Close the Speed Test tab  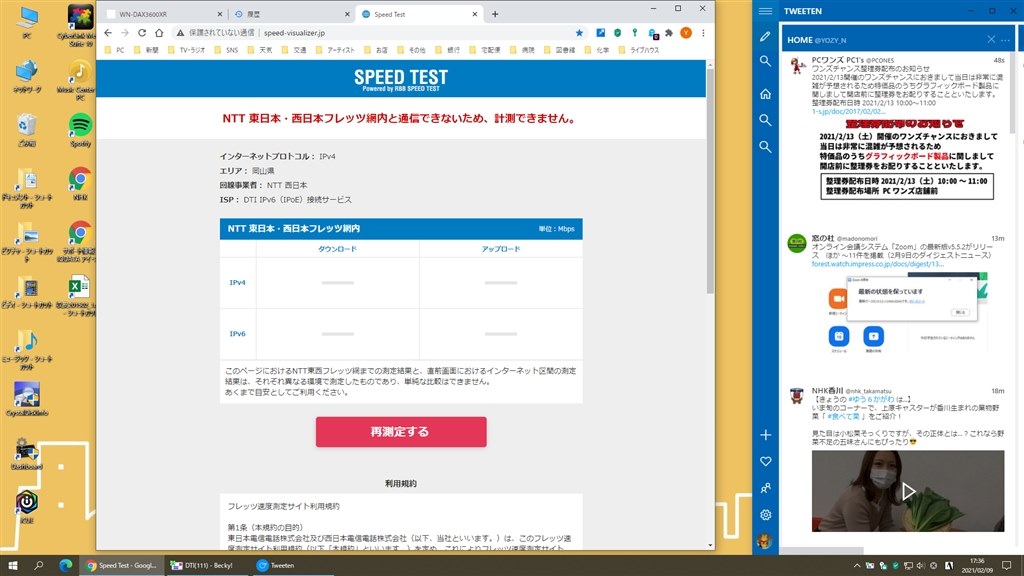(x=474, y=14)
